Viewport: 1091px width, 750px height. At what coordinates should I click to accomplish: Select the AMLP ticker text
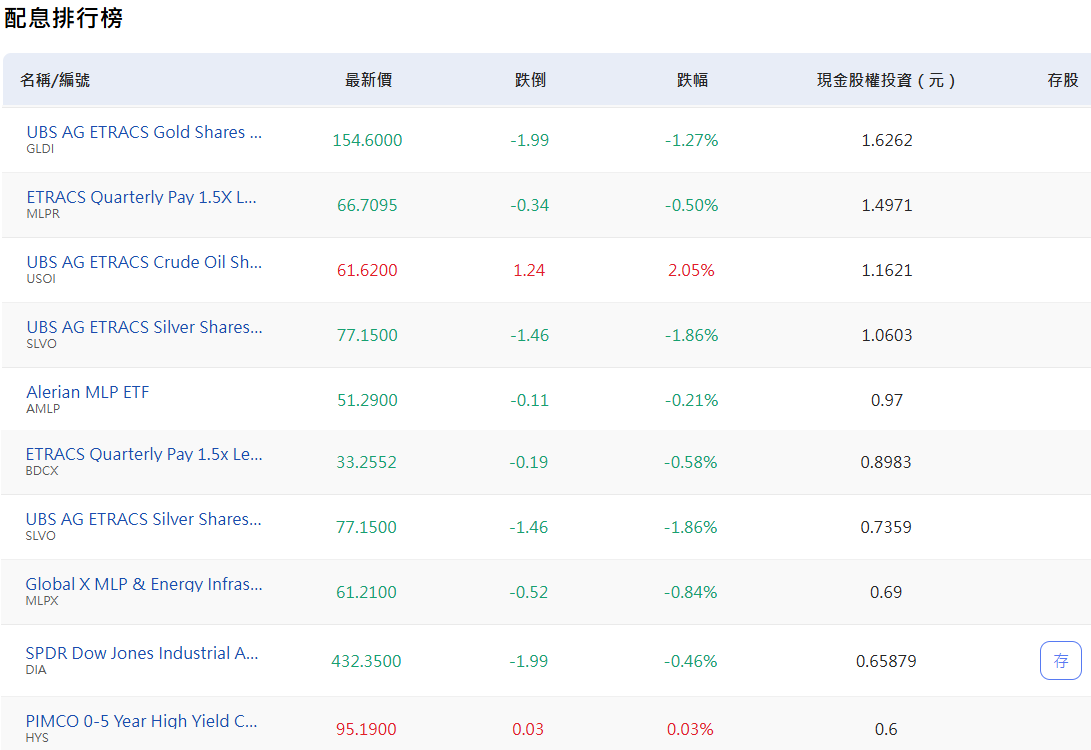point(43,409)
